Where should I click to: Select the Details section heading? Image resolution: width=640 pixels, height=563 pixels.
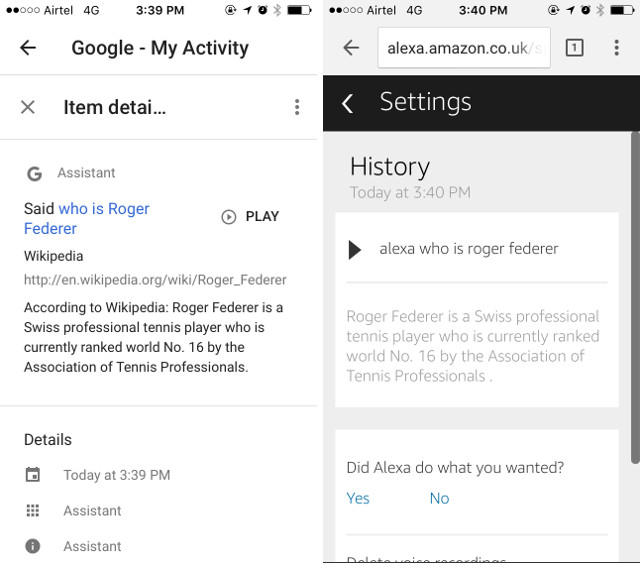coord(48,440)
